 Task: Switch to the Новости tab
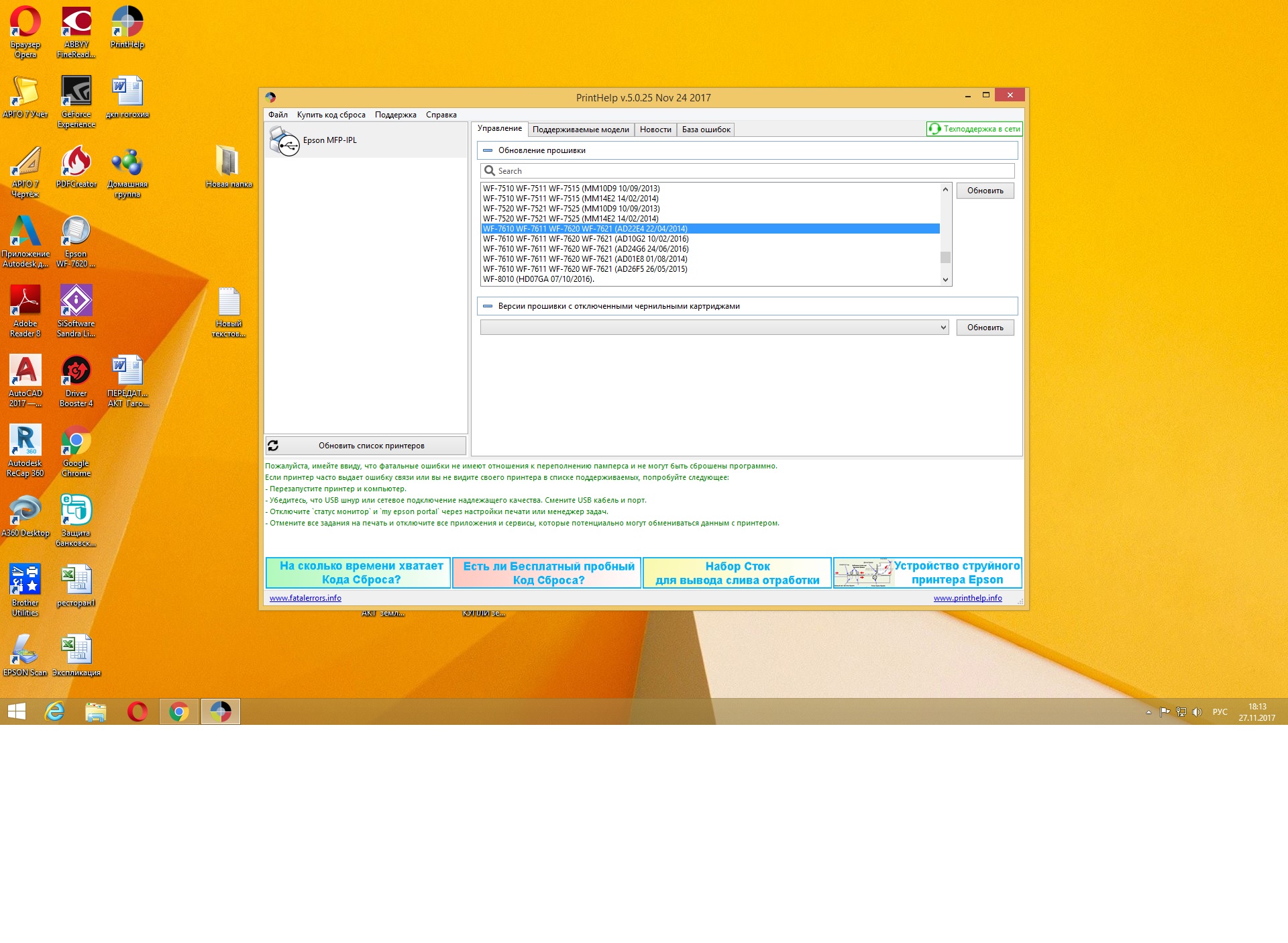point(655,130)
